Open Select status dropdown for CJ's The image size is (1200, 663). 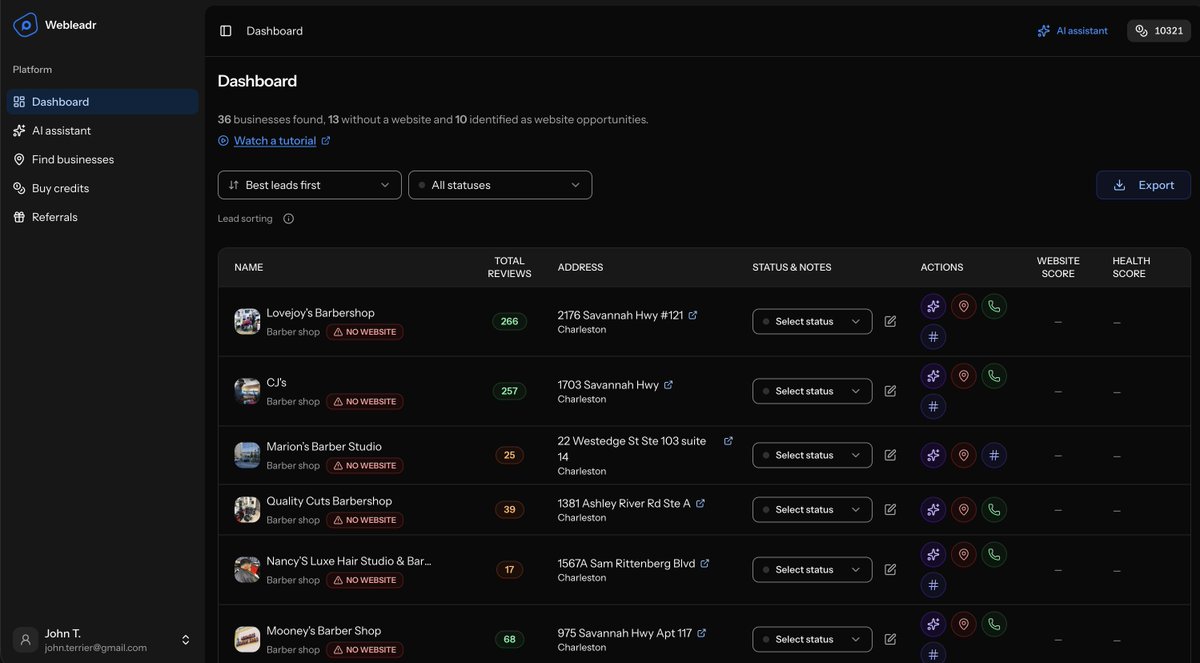pyautogui.click(x=812, y=392)
